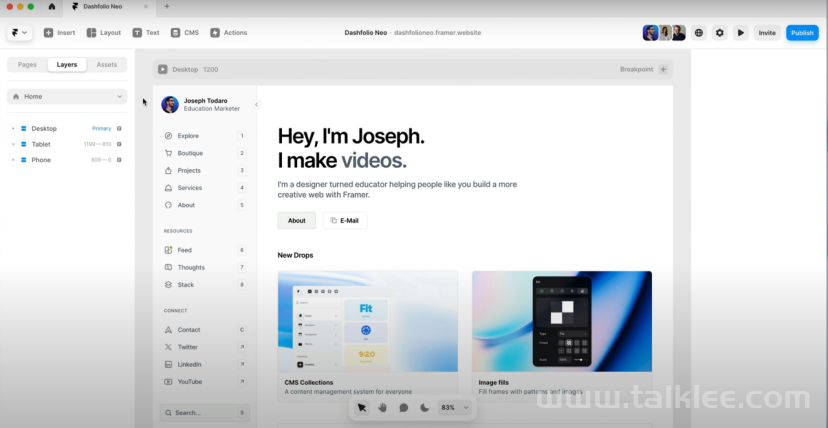The height and width of the screenshot is (428, 828).
Task: Click the Desktop breakpoint play icon
Action: pyautogui.click(x=163, y=69)
